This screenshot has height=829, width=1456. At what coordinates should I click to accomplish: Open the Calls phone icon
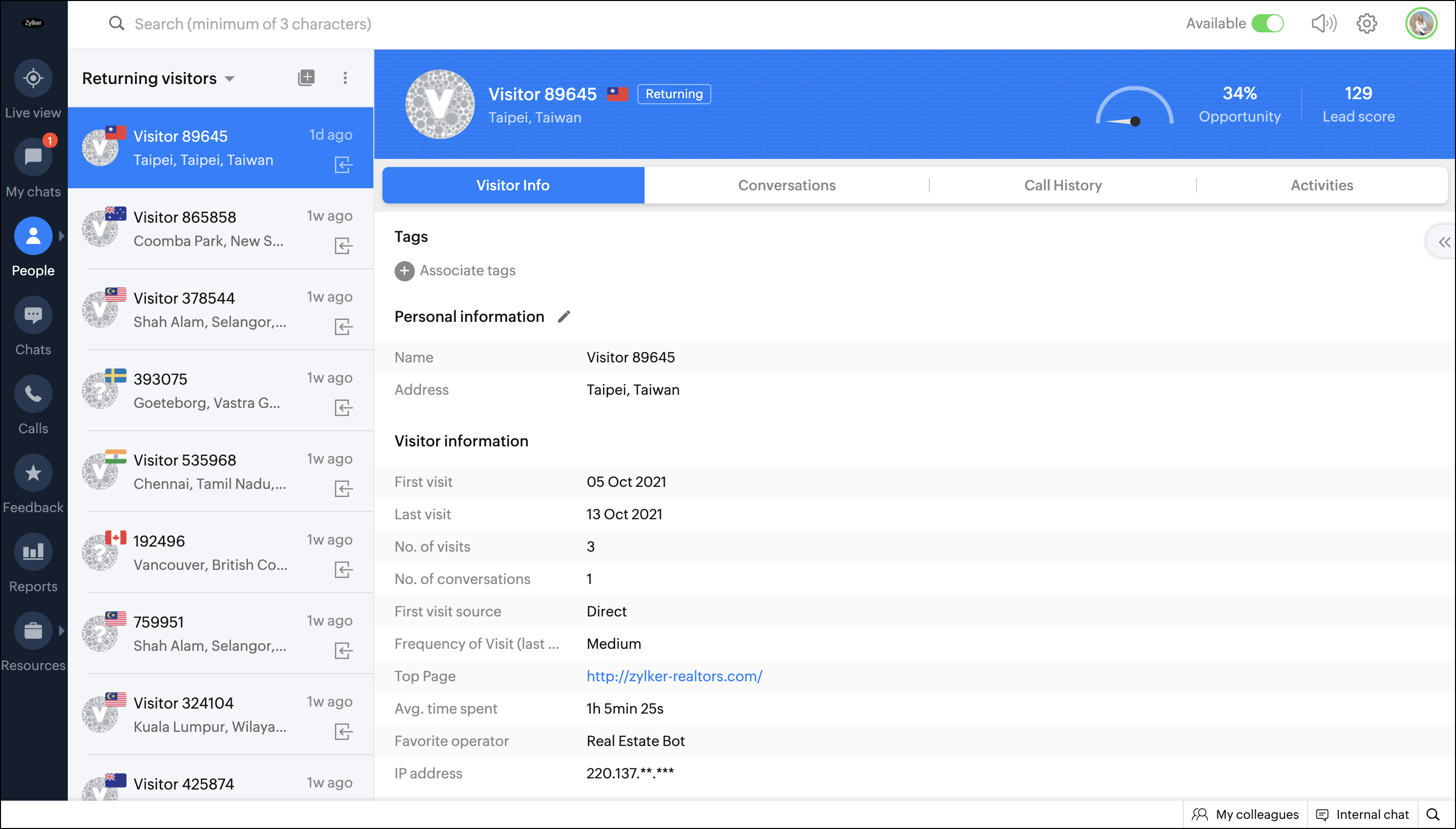[33, 394]
